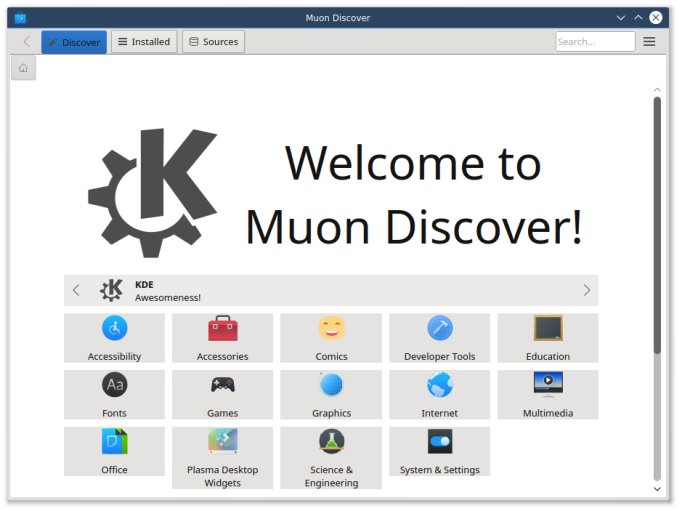The width and height of the screenshot is (680, 511).
Task: Switch to the Sources tab
Action: tap(213, 42)
